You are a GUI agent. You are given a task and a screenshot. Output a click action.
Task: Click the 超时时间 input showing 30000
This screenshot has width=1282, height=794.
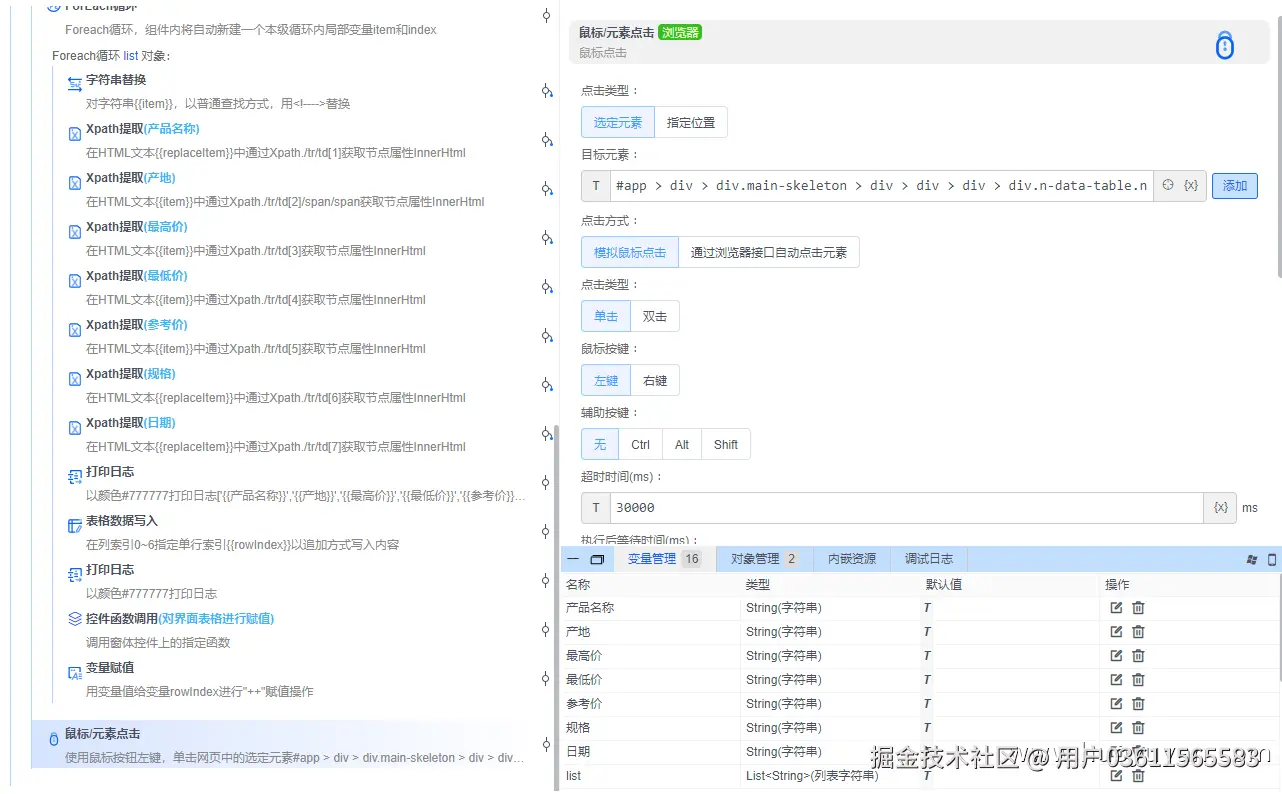(906, 508)
